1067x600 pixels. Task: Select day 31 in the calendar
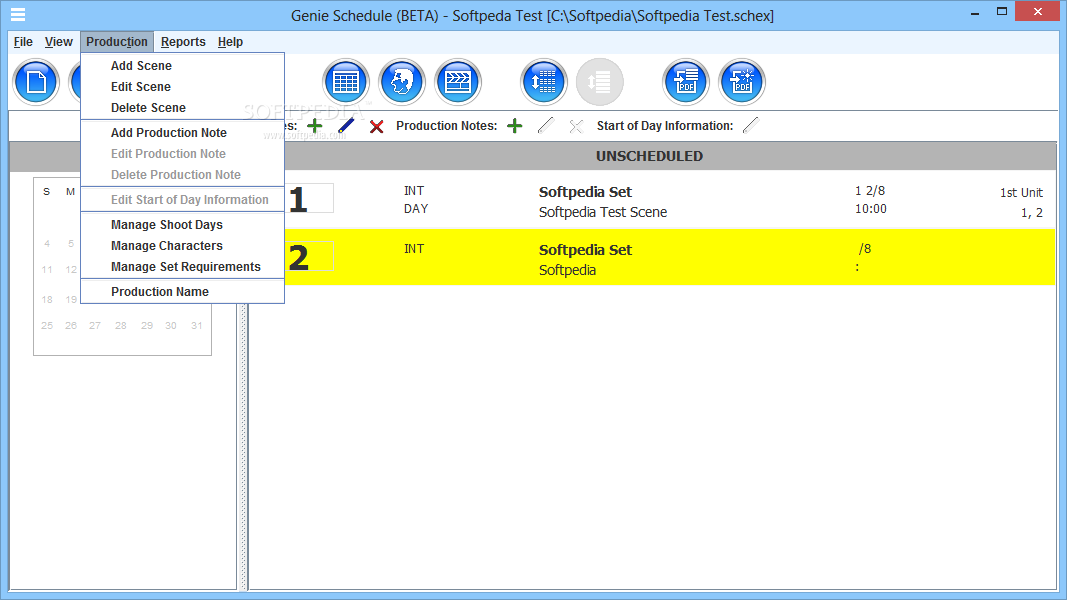pos(197,326)
